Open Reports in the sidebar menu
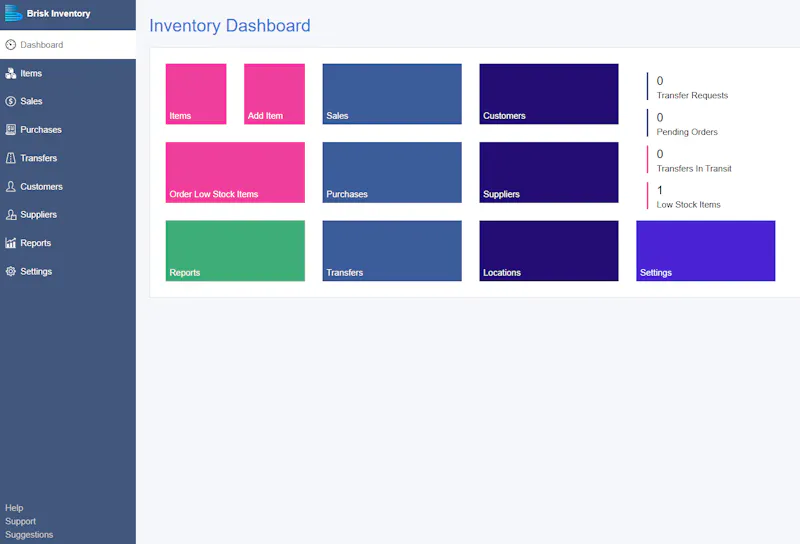The height and width of the screenshot is (544, 800). point(68,243)
